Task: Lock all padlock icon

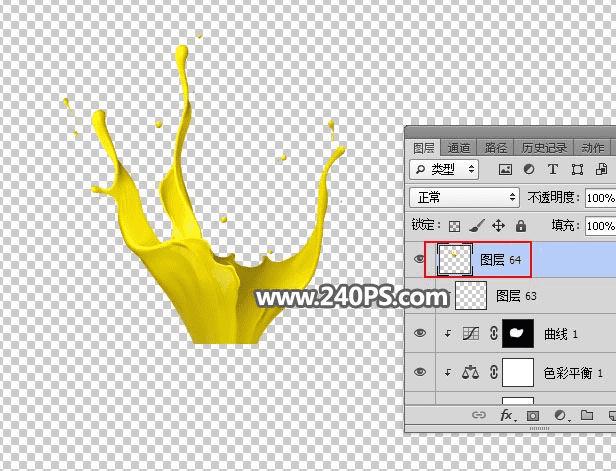Action: pos(521,225)
